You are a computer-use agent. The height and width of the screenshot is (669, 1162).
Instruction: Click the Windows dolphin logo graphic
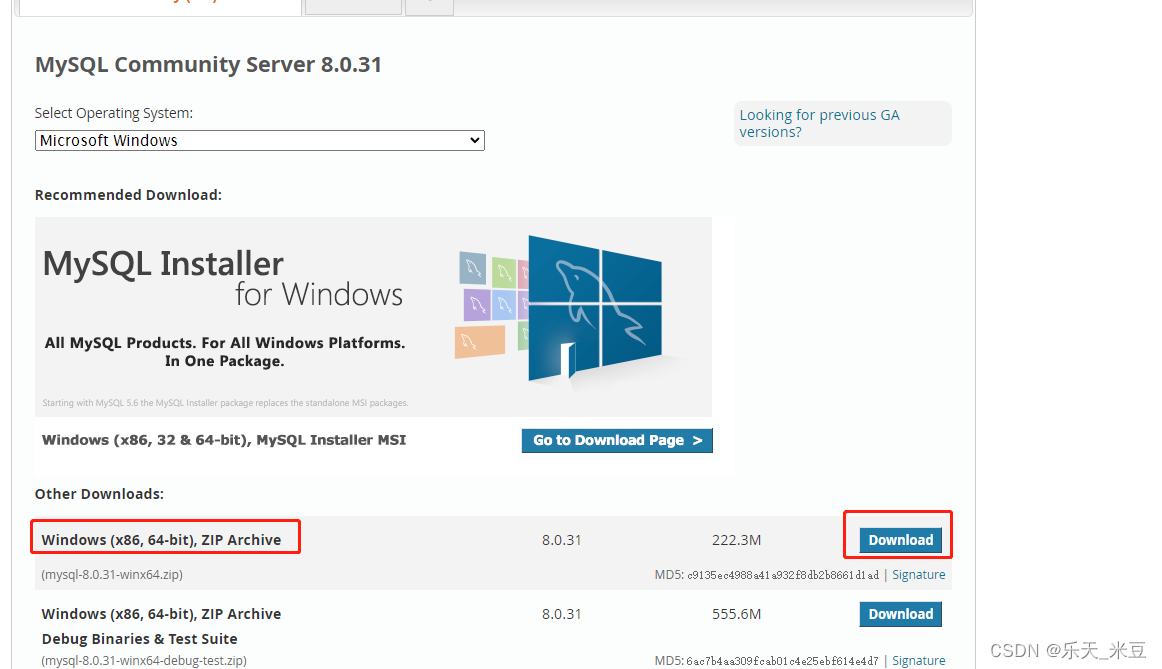point(595,307)
